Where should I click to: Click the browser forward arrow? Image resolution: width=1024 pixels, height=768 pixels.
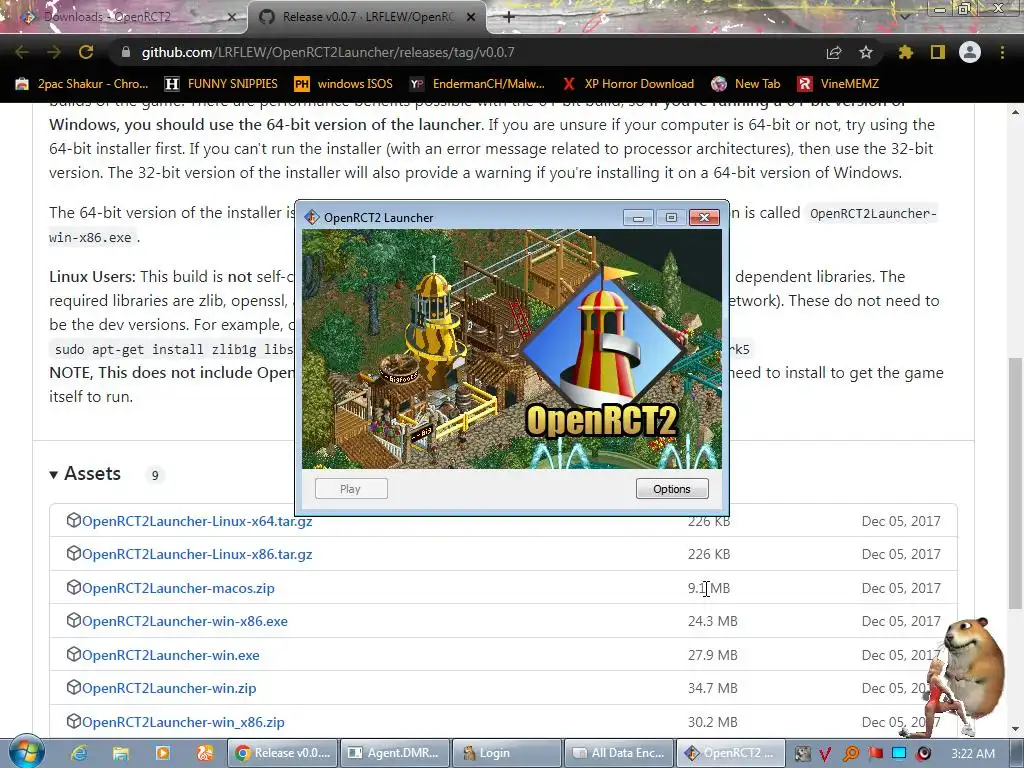54,52
